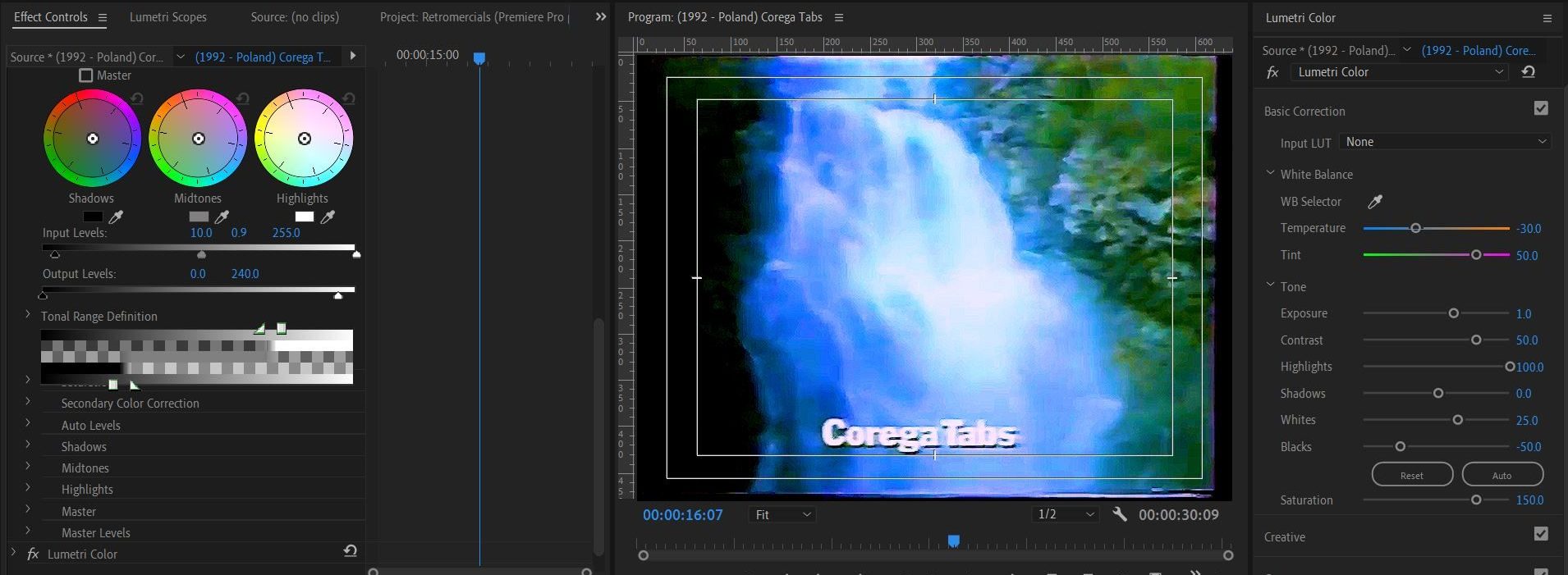The height and width of the screenshot is (575, 1568).
Task: Open Source clip dropdown in Lumetri Color
Action: point(1406,49)
